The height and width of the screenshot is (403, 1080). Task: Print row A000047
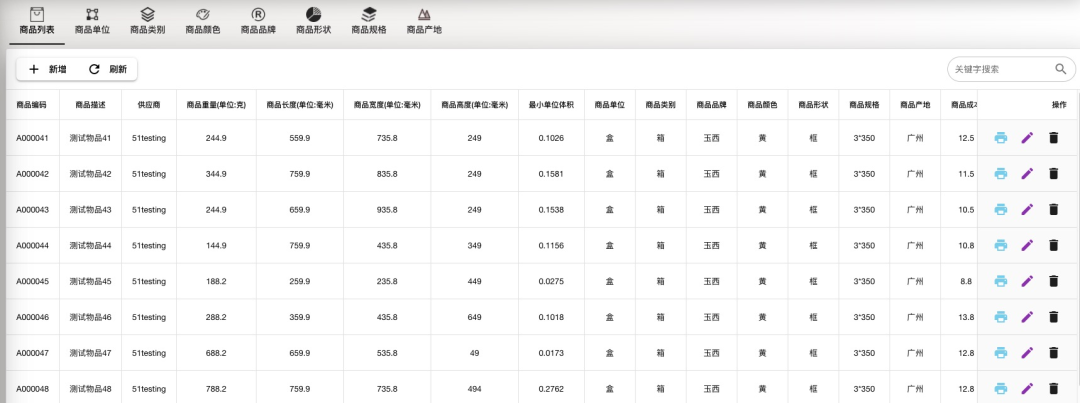tap(1001, 353)
